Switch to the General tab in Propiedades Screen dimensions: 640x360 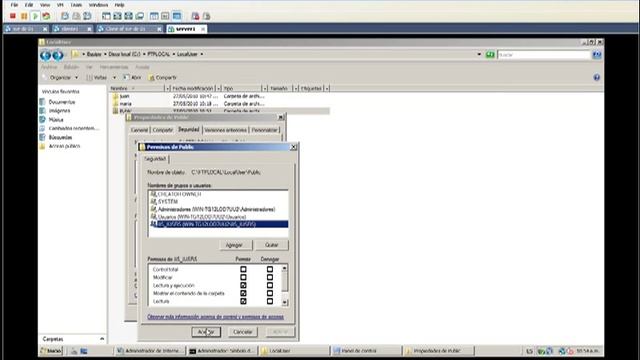click(x=139, y=130)
